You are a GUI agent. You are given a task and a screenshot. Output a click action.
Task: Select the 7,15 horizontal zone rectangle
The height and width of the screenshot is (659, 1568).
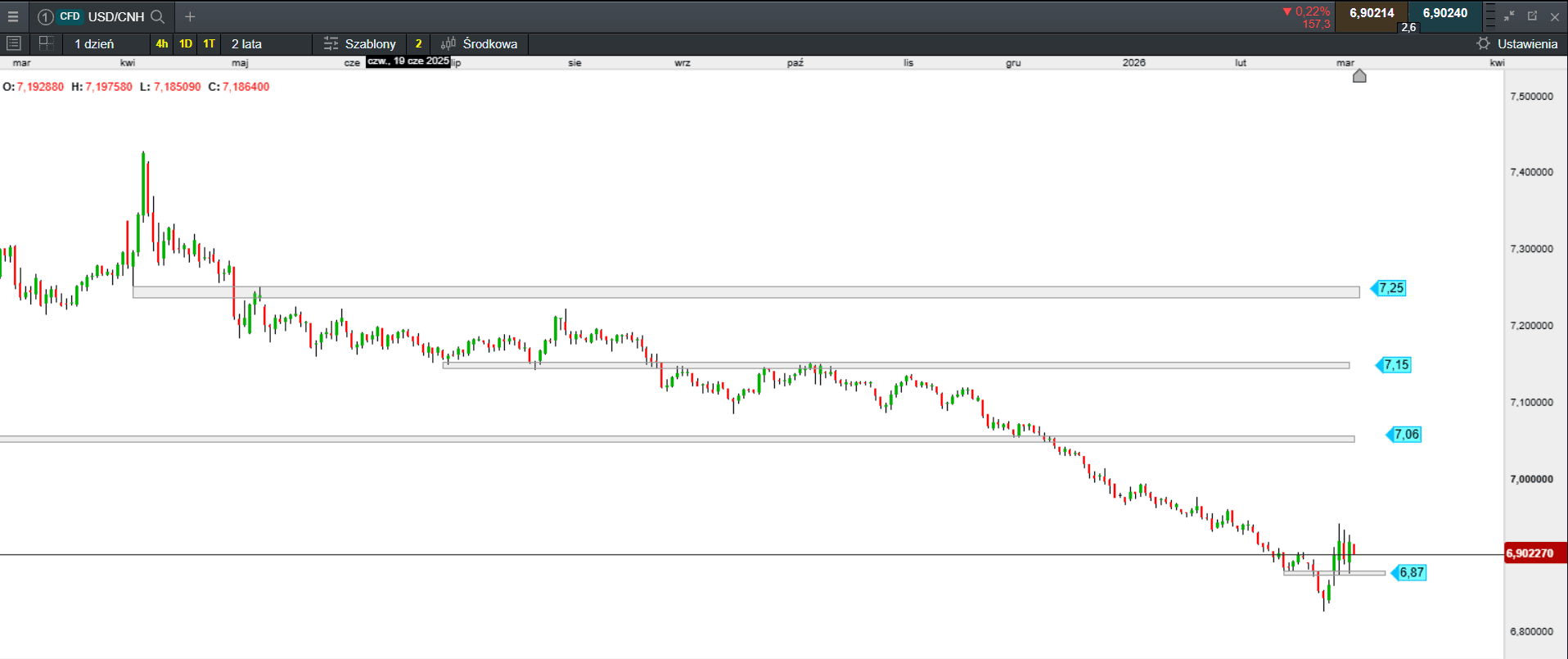pyautogui.click(x=896, y=365)
